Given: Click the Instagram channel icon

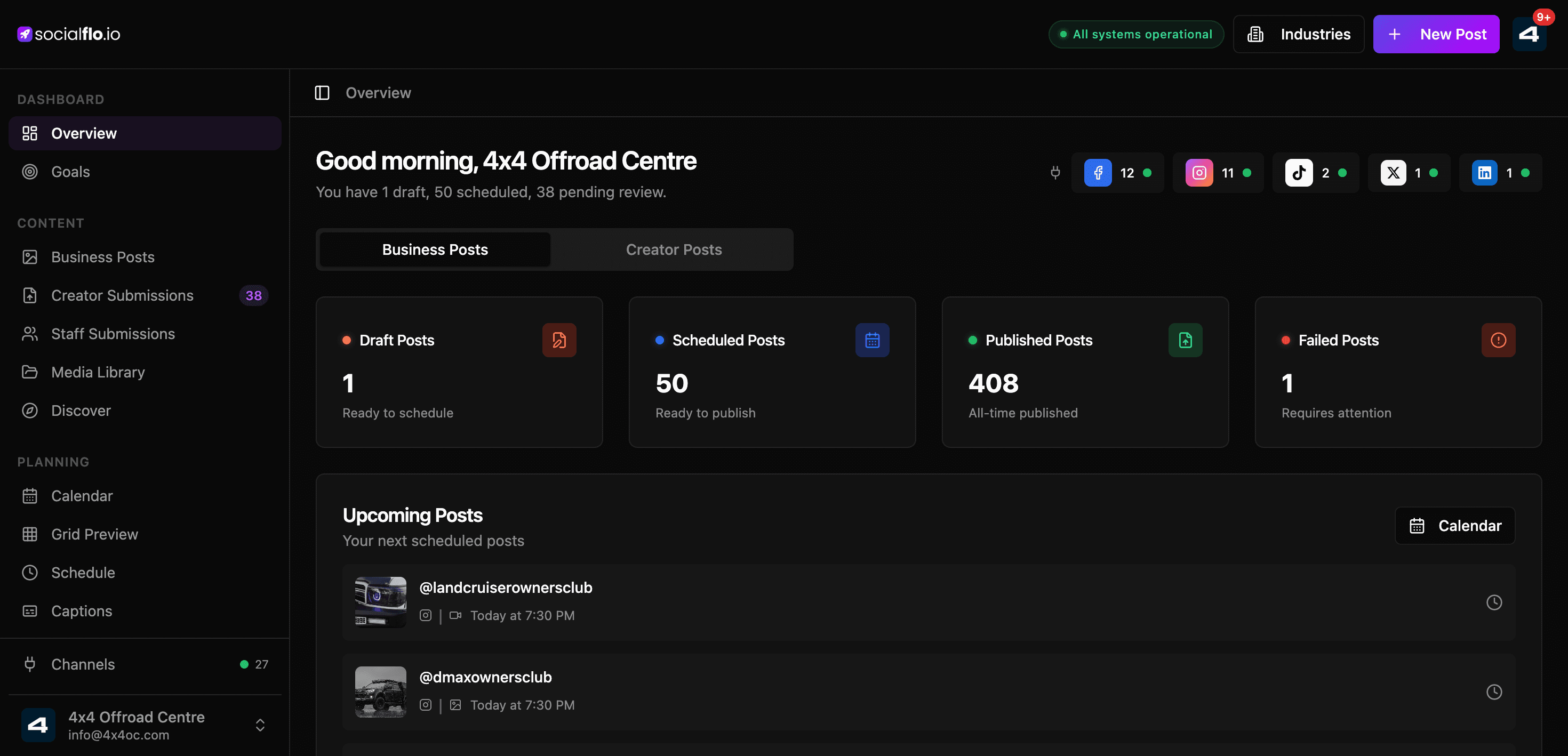Looking at the screenshot, I should pyautogui.click(x=1198, y=173).
